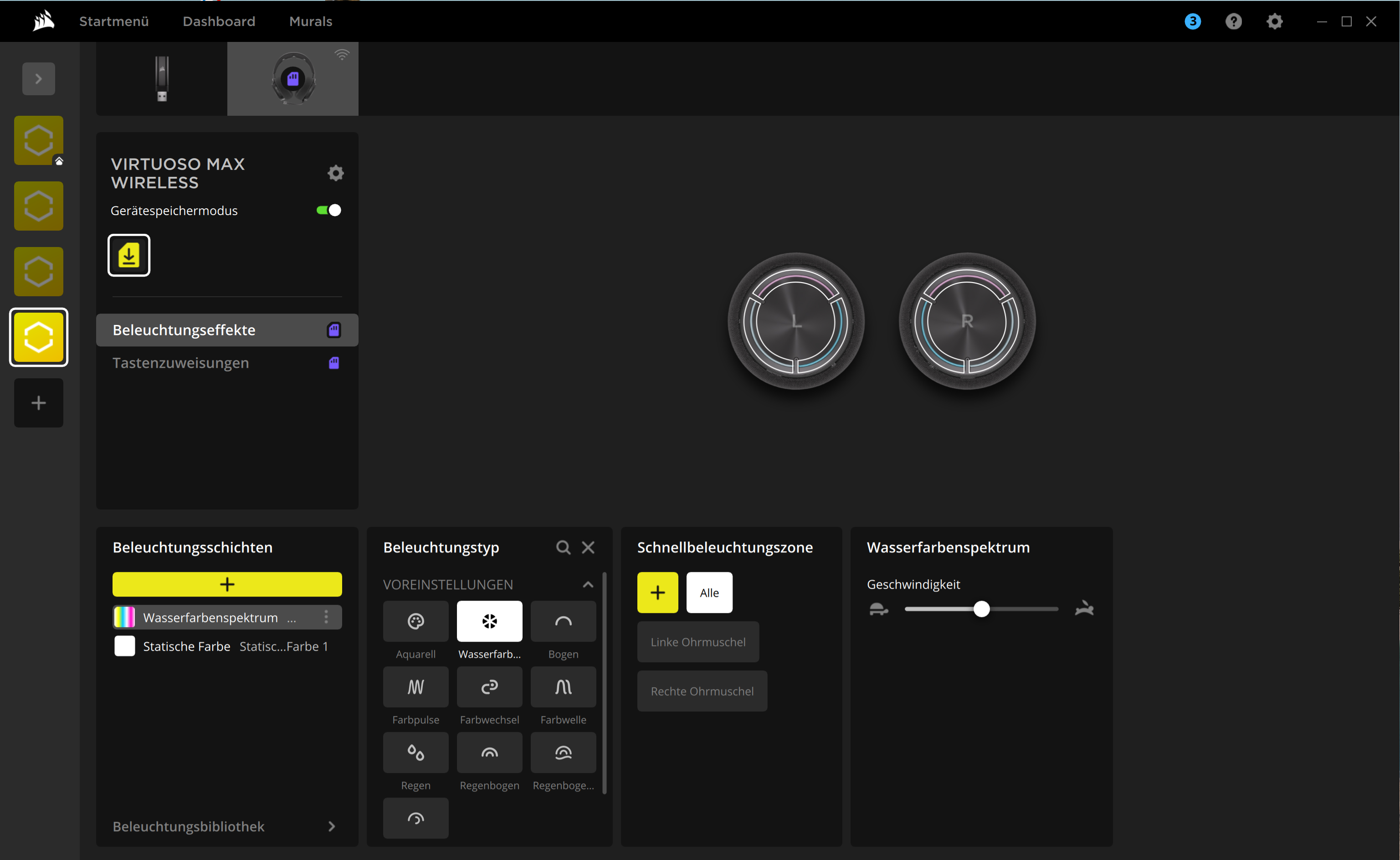
Task: Click the right ear cup preview
Action: coord(967,321)
